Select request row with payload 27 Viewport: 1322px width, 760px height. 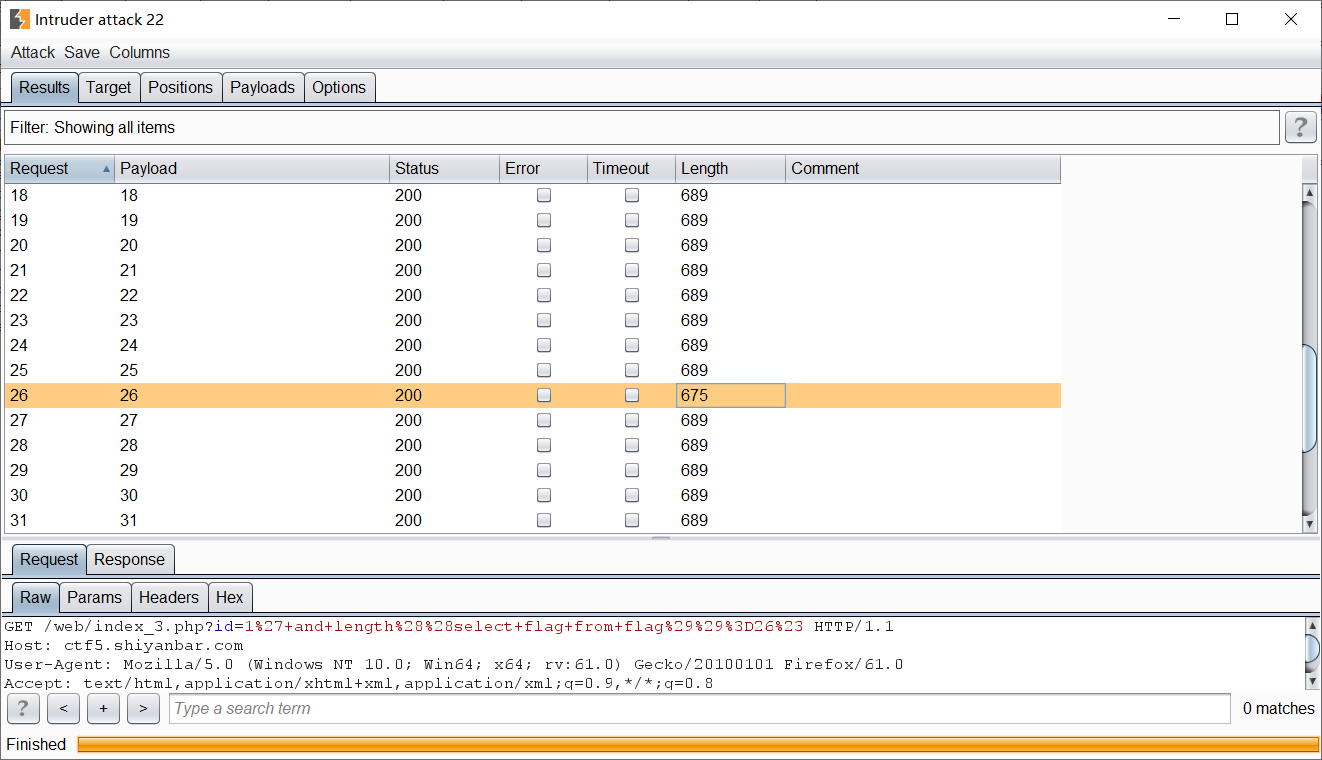coord(532,421)
